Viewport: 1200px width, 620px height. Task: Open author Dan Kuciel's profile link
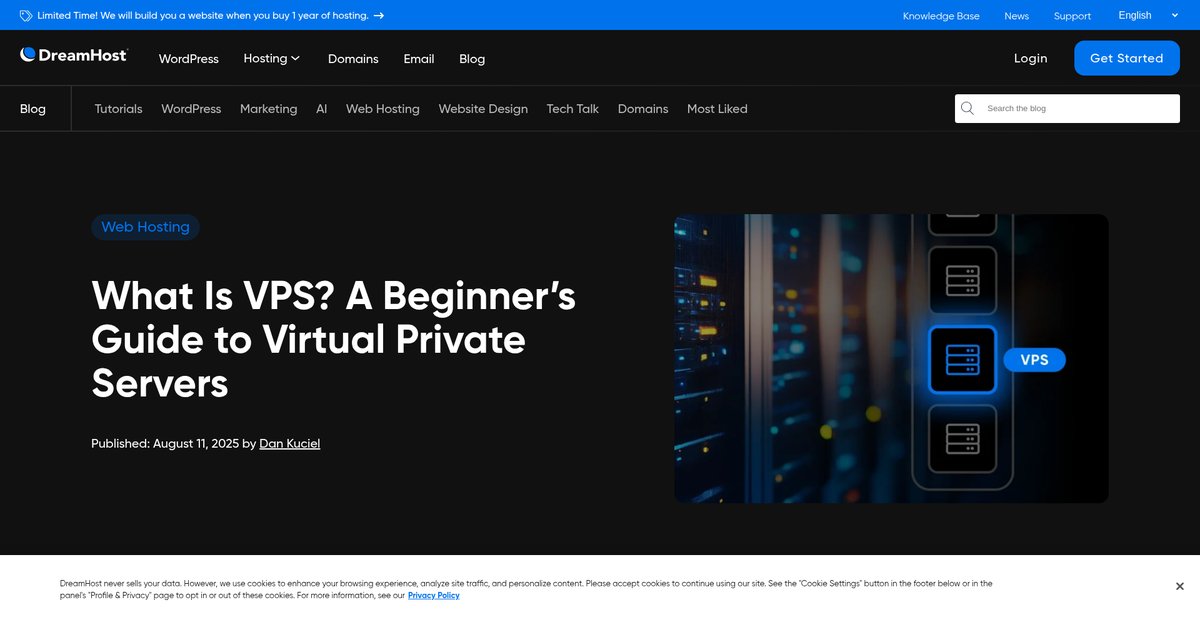(x=289, y=443)
